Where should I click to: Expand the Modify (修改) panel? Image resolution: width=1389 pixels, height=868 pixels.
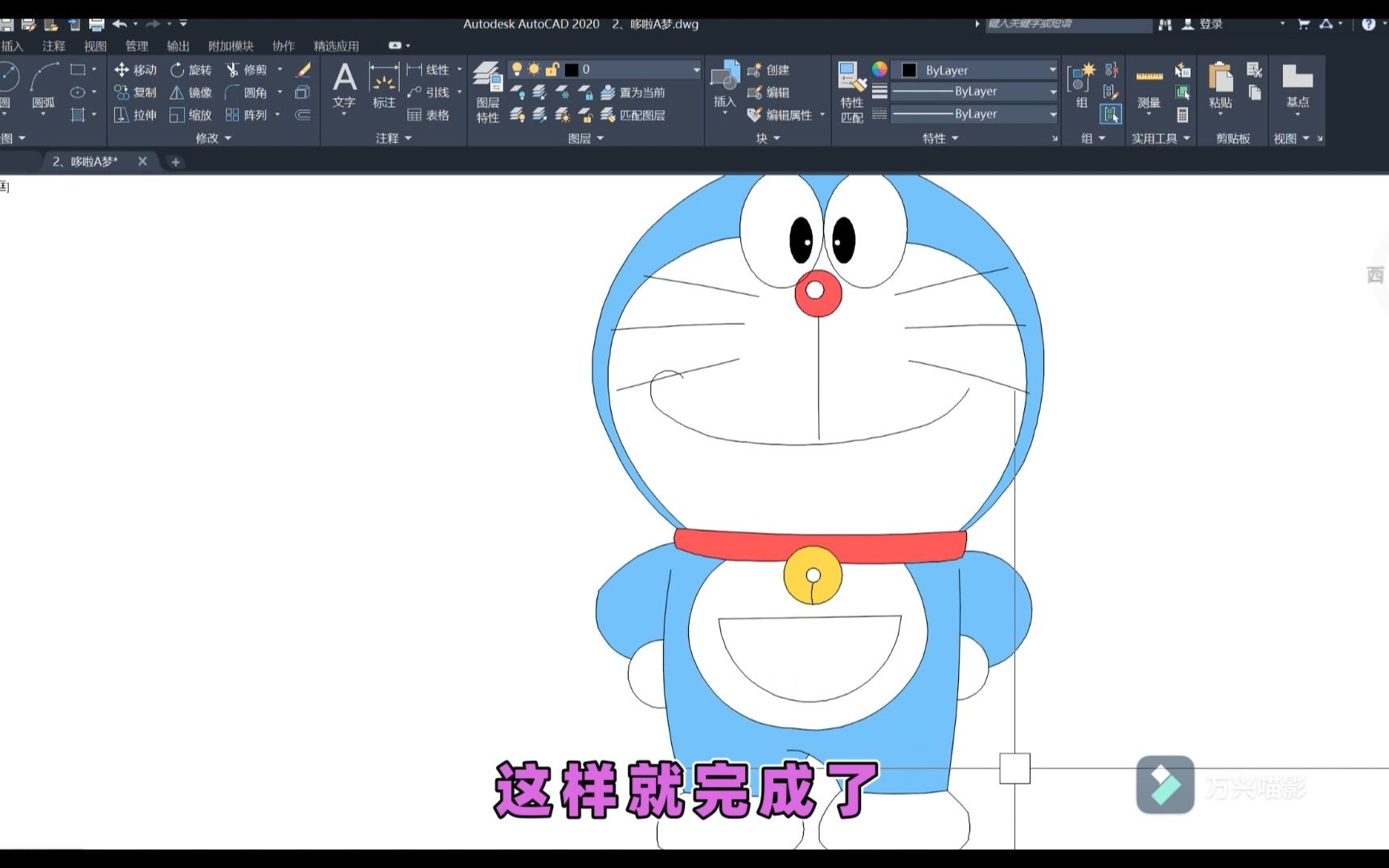[213, 138]
